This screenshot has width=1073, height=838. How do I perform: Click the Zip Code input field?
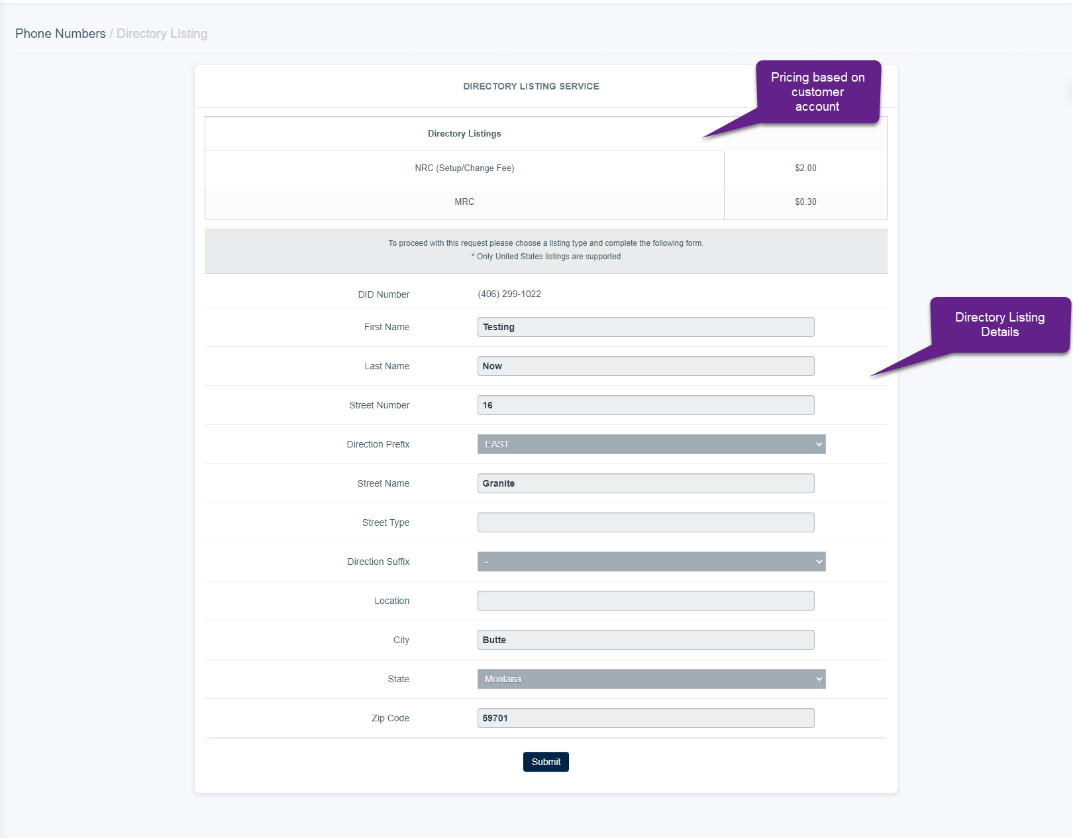pyautogui.click(x=645, y=718)
